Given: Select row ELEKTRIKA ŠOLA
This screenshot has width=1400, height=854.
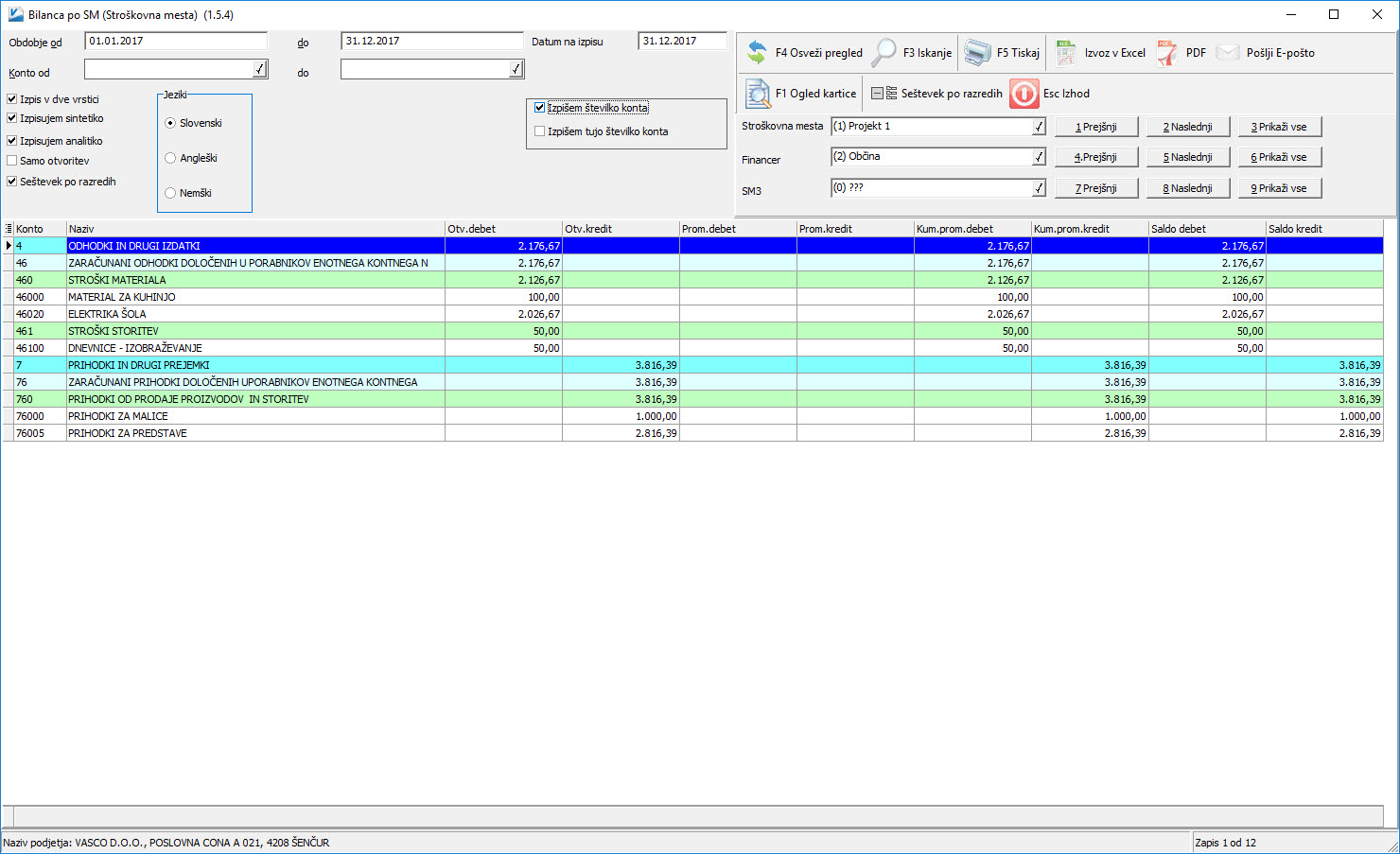Looking at the screenshot, I should pyautogui.click(x=692, y=314).
